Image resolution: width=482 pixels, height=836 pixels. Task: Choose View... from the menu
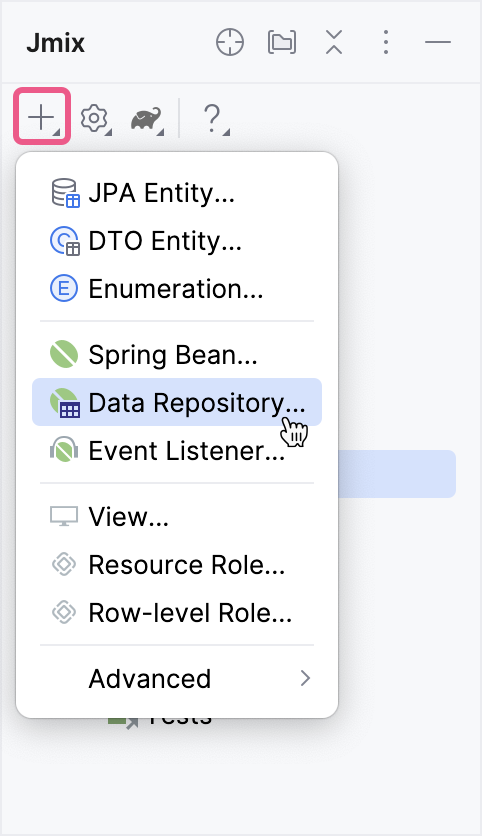177,517
